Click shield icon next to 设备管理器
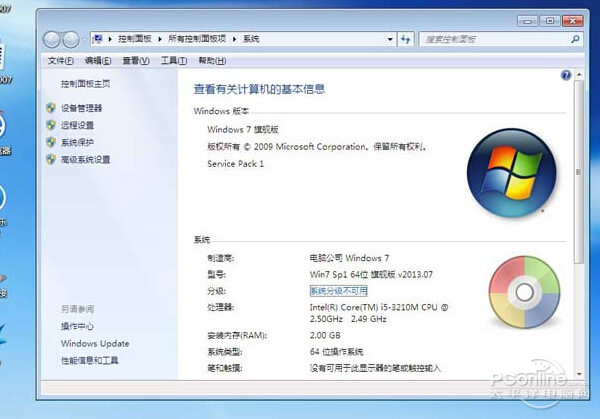Viewport: 600px width, 419px height. click(x=51, y=108)
